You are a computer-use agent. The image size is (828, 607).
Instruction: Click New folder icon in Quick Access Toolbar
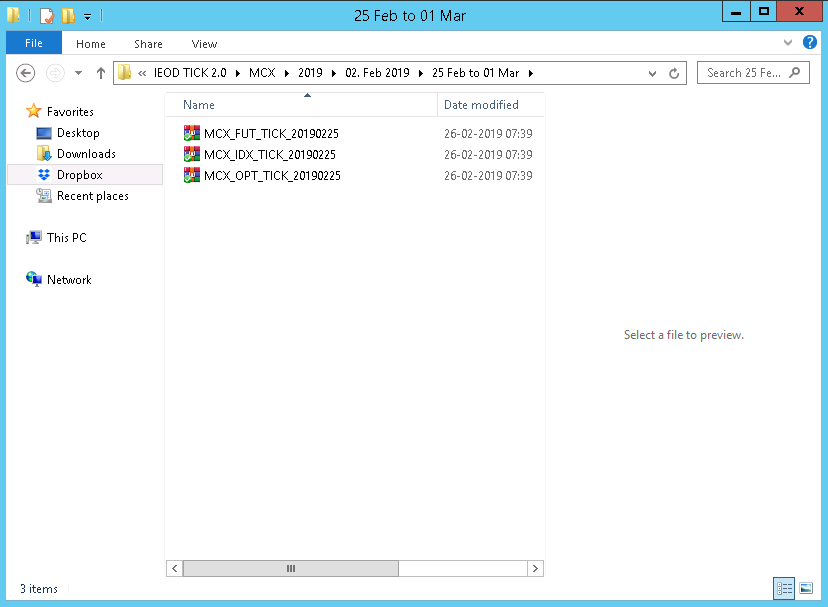tap(68, 16)
